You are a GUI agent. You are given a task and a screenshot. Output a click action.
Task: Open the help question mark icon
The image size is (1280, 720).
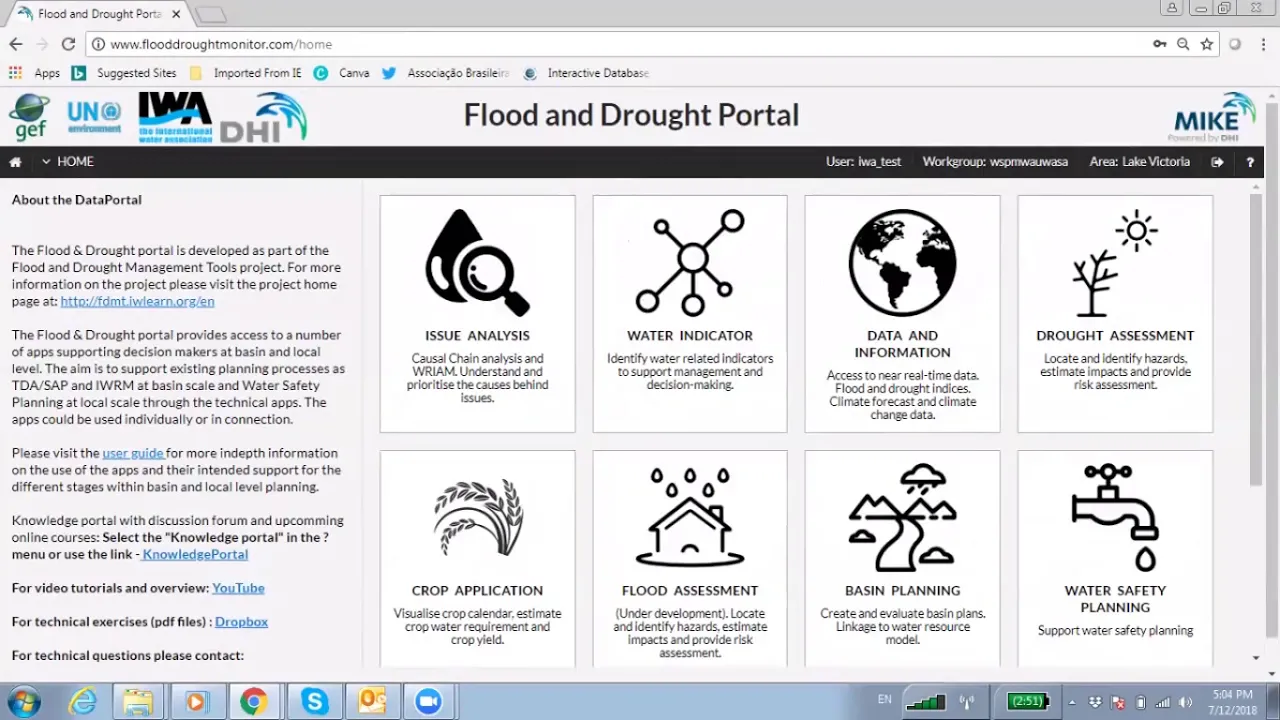[1250, 162]
